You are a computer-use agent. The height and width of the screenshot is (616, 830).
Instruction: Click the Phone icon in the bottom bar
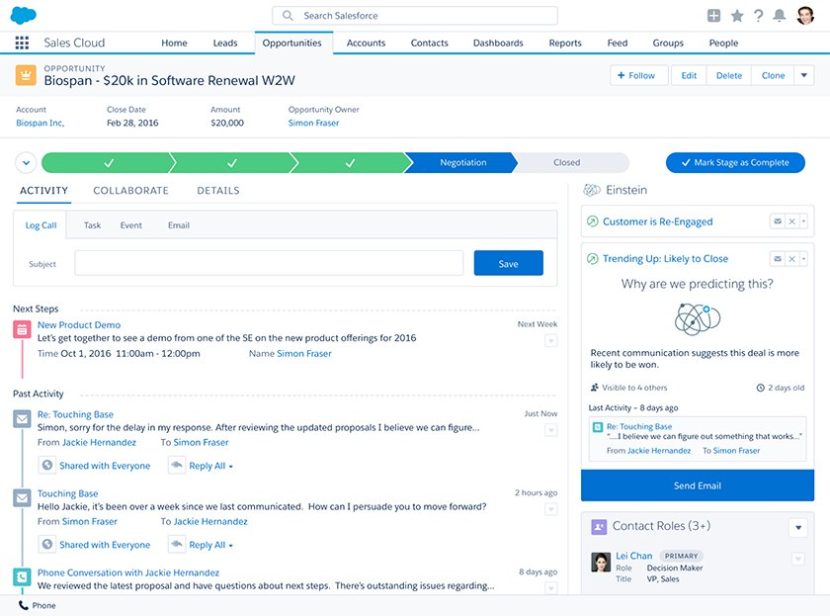pyautogui.click(x=24, y=605)
